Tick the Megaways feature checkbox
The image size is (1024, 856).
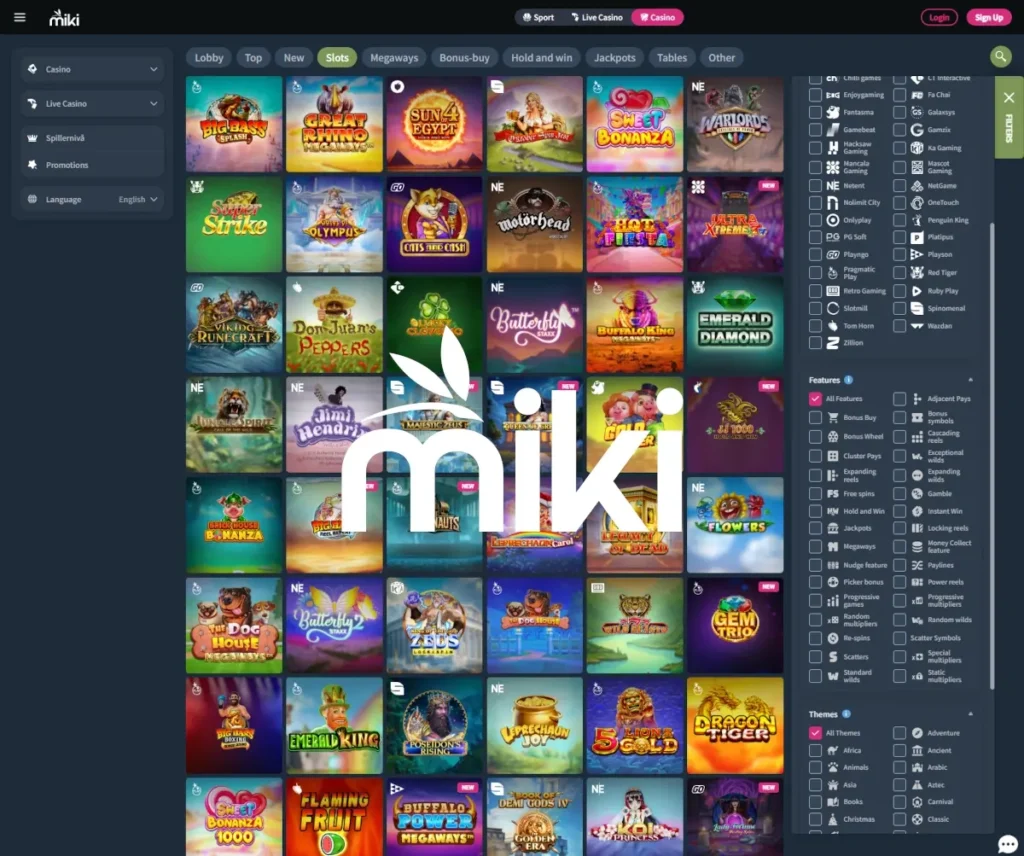pos(815,547)
